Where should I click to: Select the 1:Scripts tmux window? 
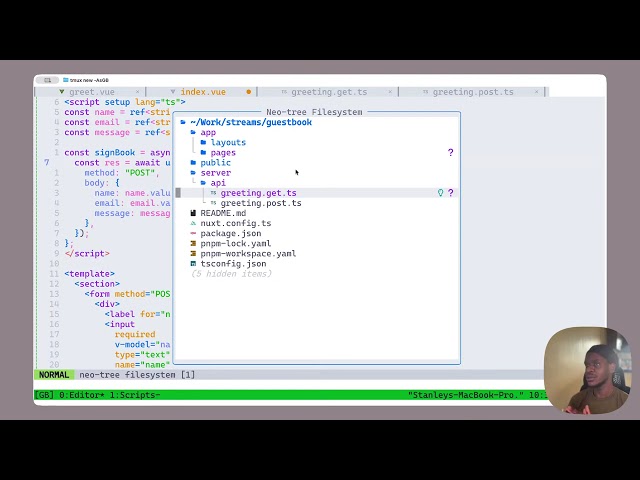[135, 395]
